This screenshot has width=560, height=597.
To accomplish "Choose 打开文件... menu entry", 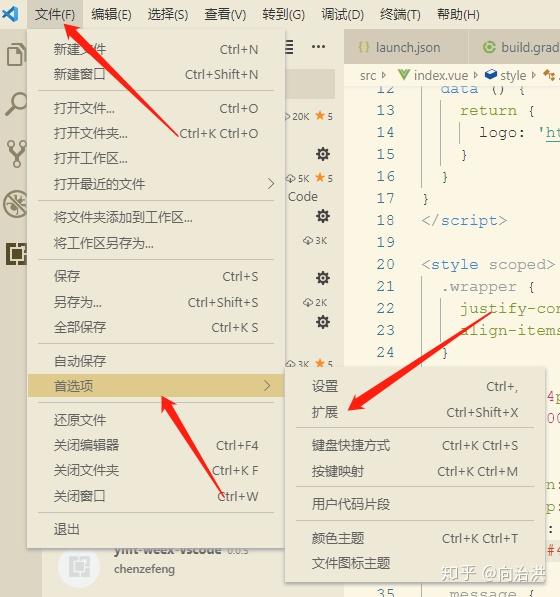I will click(156, 109).
